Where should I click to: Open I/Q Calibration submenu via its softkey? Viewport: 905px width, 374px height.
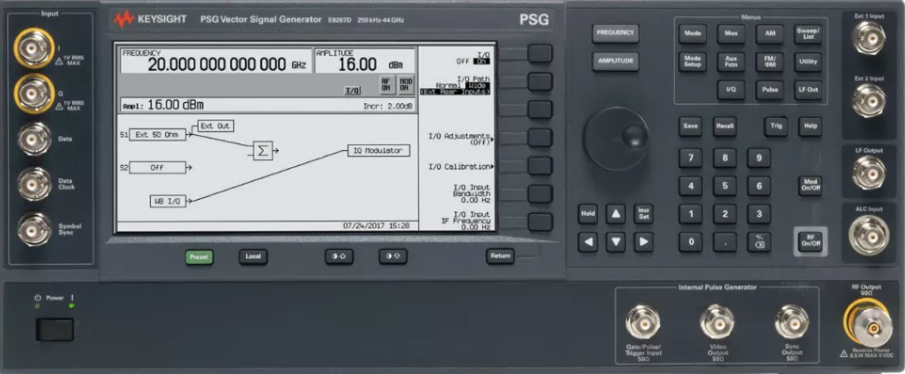click(x=540, y=166)
